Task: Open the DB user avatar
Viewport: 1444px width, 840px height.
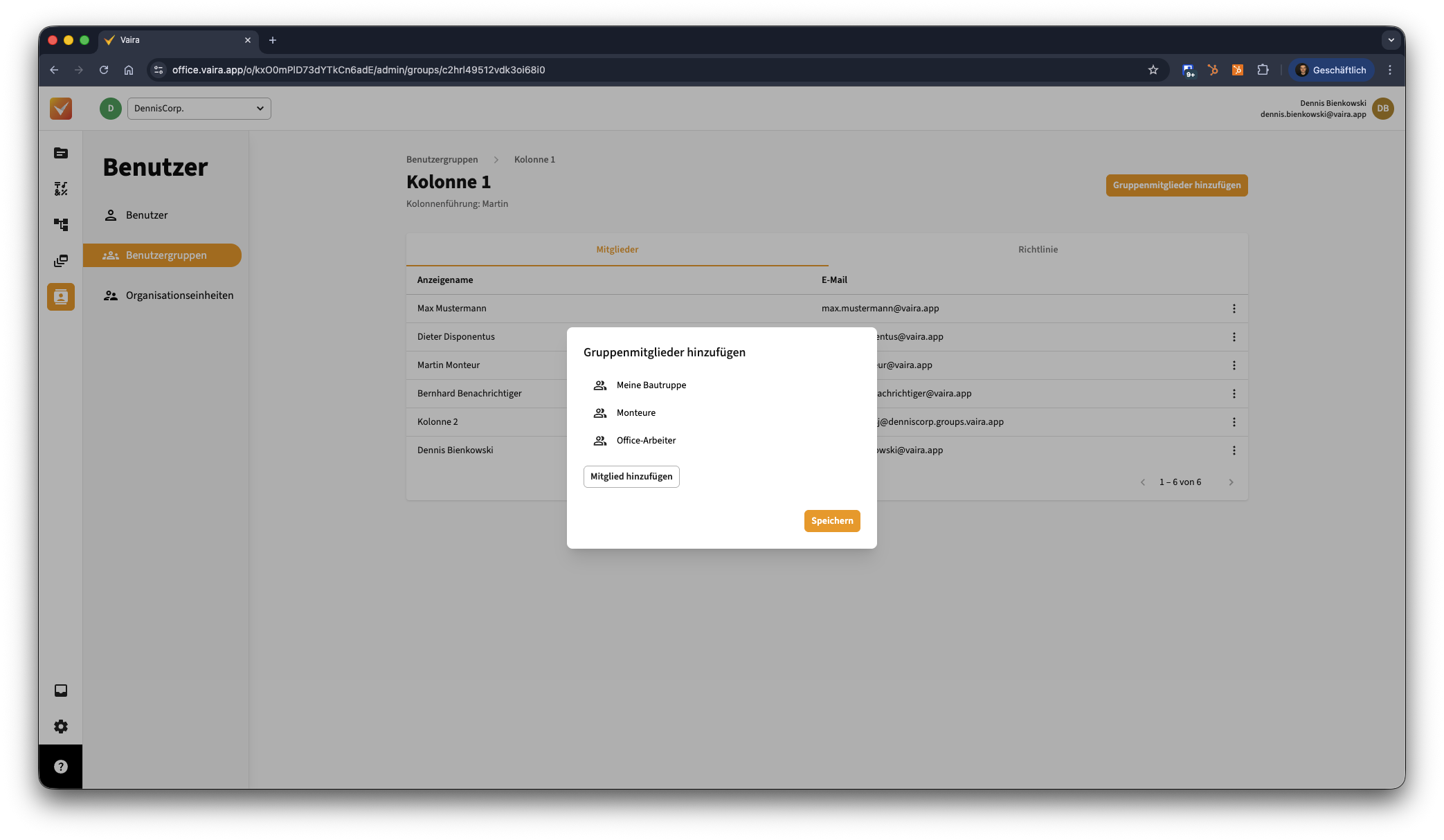Action: click(x=1382, y=109)
